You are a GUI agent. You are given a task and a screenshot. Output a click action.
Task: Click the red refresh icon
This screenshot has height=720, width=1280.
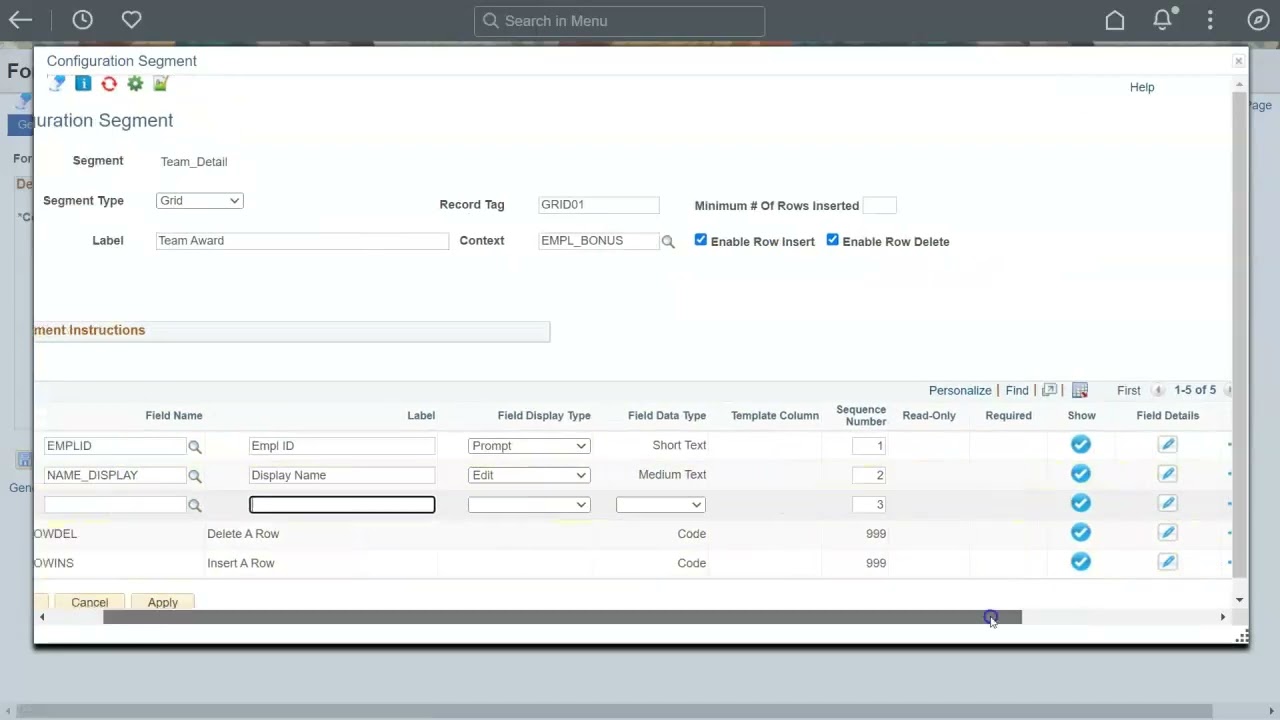109,83
